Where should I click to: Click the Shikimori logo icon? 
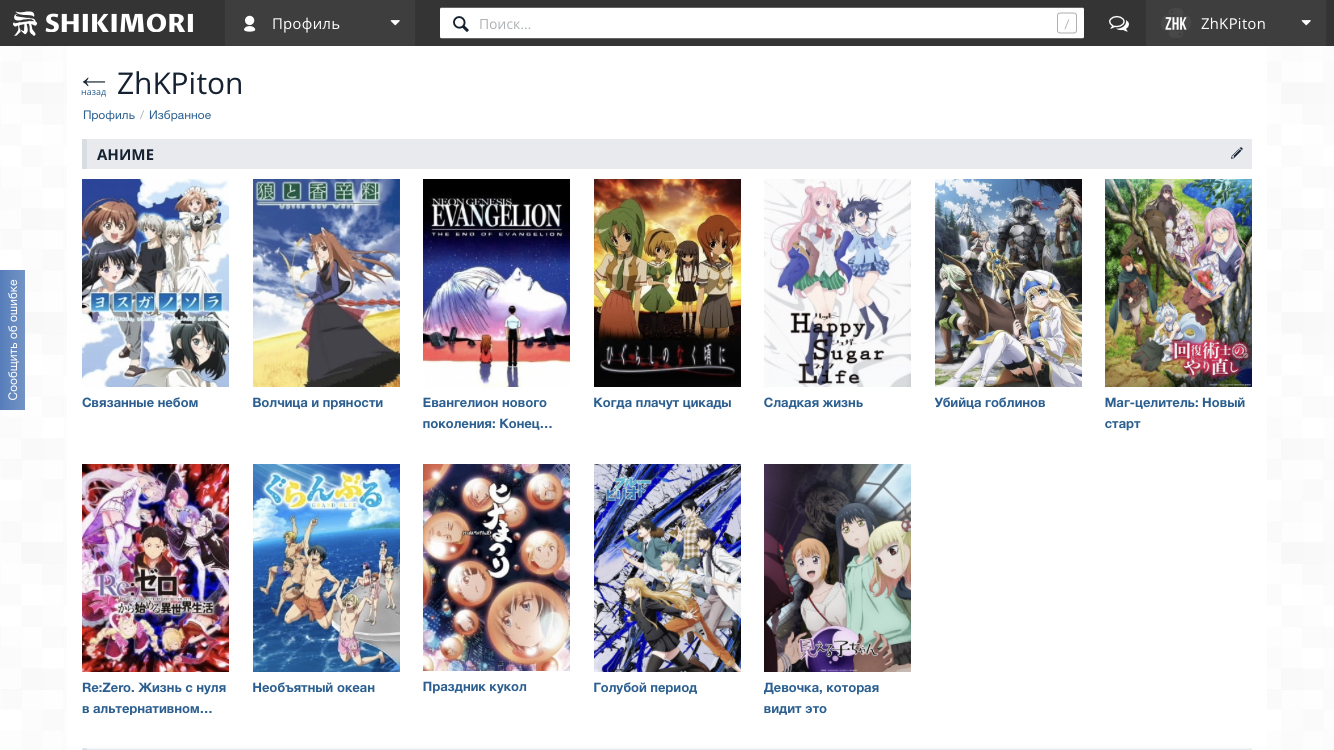pos(25,23)
